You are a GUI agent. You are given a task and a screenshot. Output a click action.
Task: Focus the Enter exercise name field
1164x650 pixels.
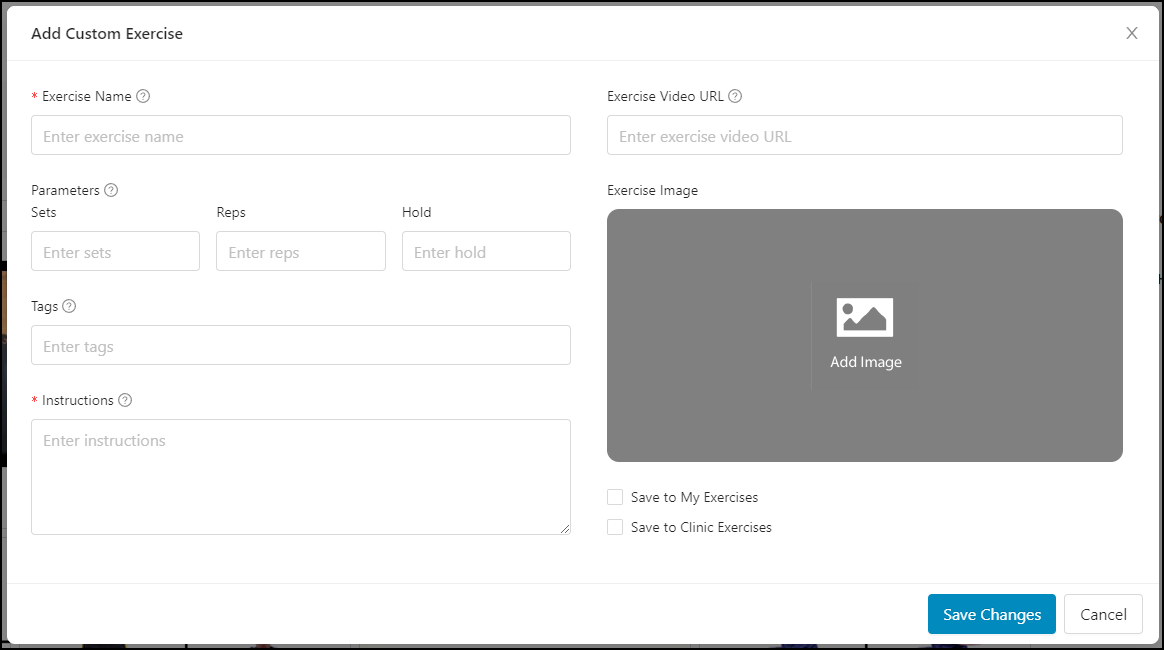pyautogui.click(x=300, y=135)
